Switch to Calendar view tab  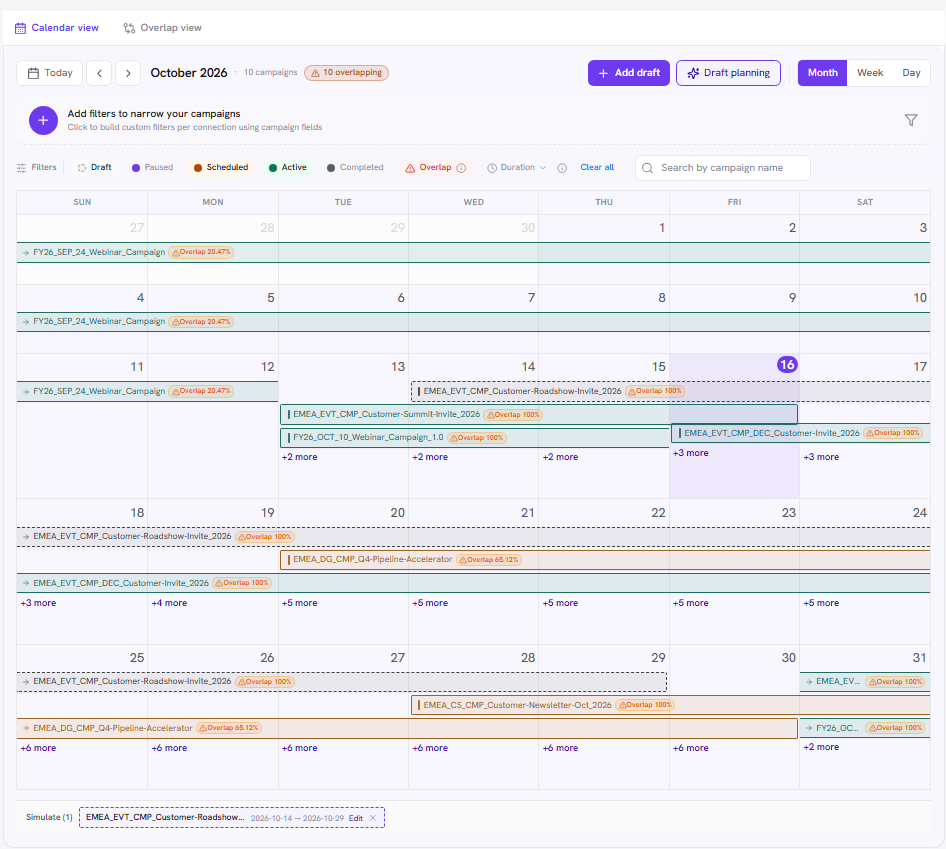tap(57, 28)
